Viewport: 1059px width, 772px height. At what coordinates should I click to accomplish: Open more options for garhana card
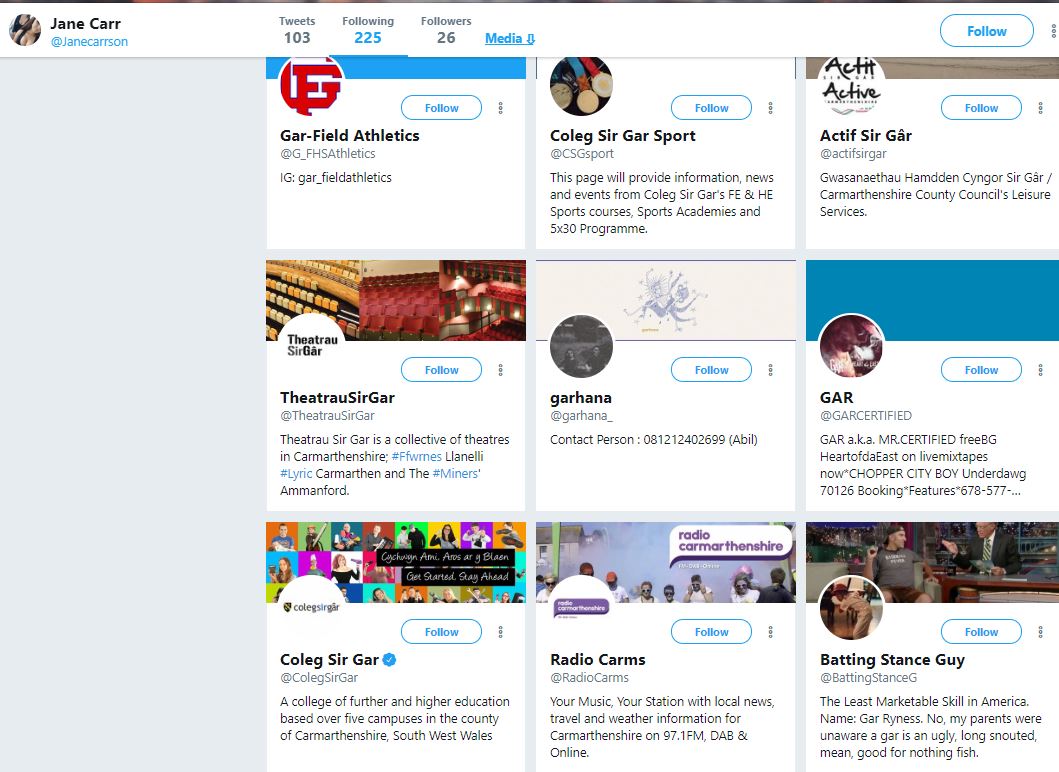click(771, 370)
